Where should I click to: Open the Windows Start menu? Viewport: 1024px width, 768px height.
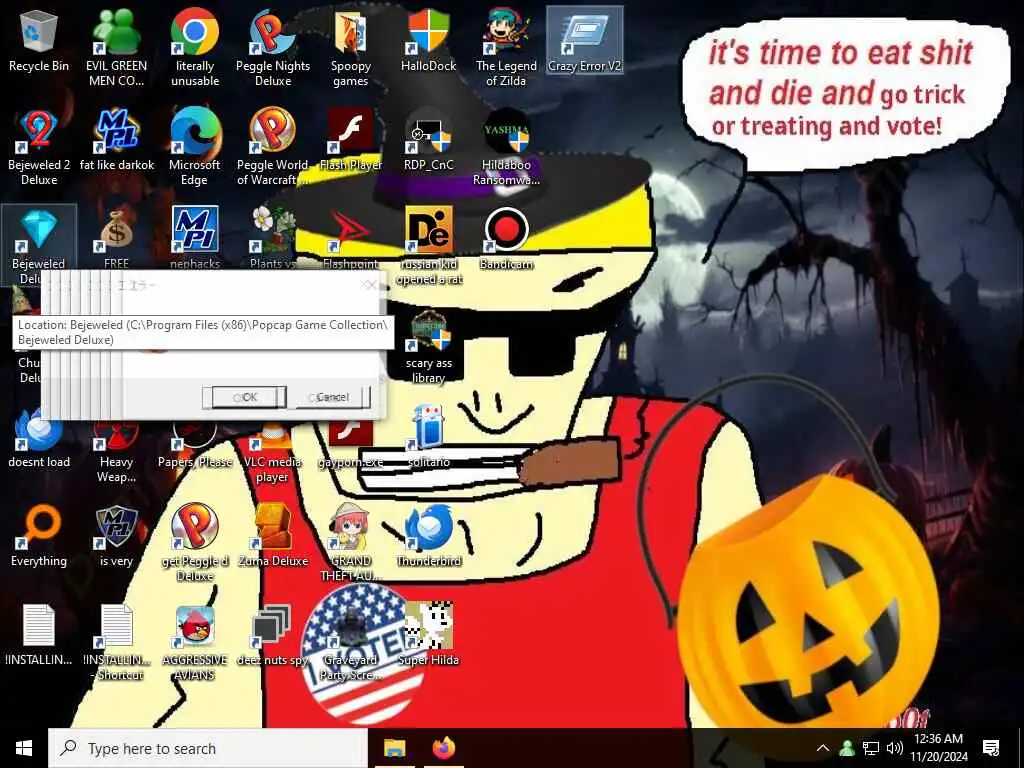[x=24, y=748]
